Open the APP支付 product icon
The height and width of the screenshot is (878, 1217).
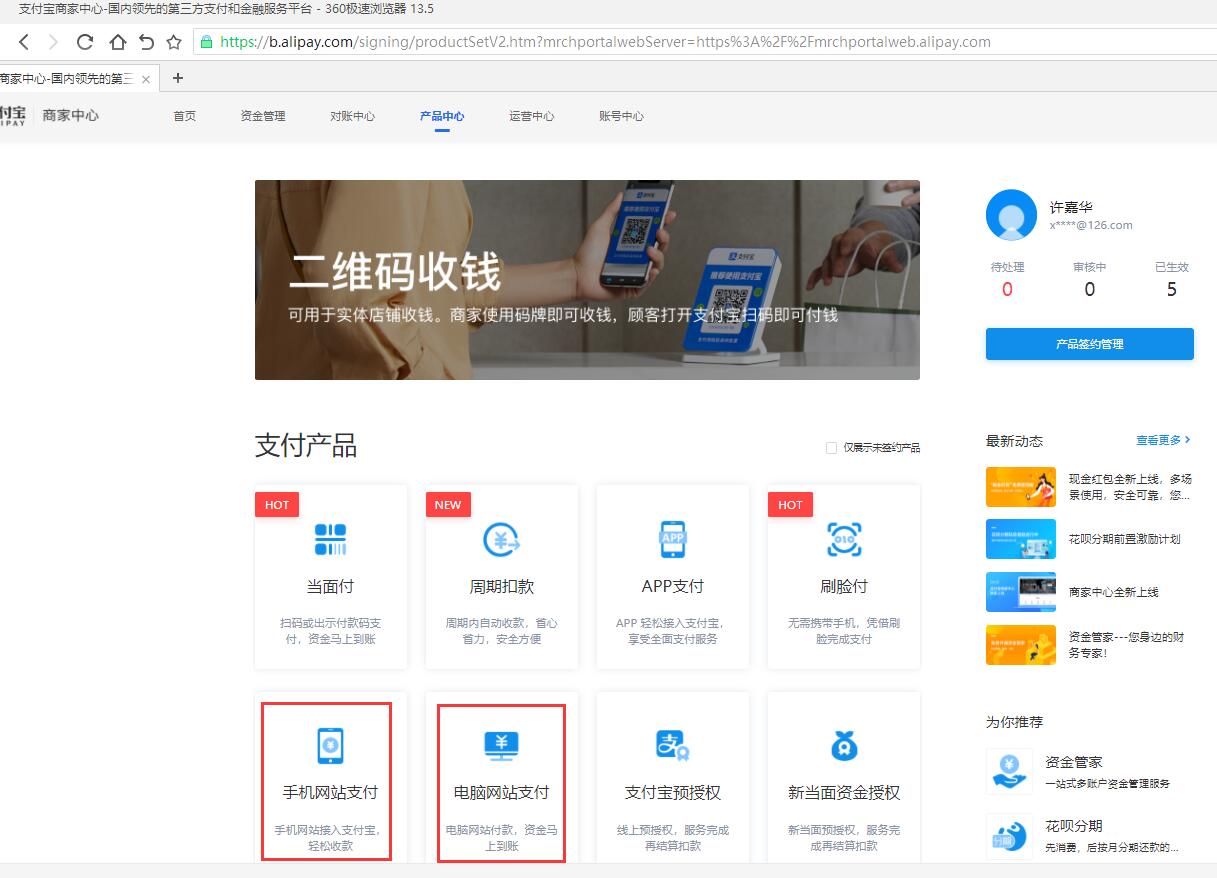pos(673,539)
